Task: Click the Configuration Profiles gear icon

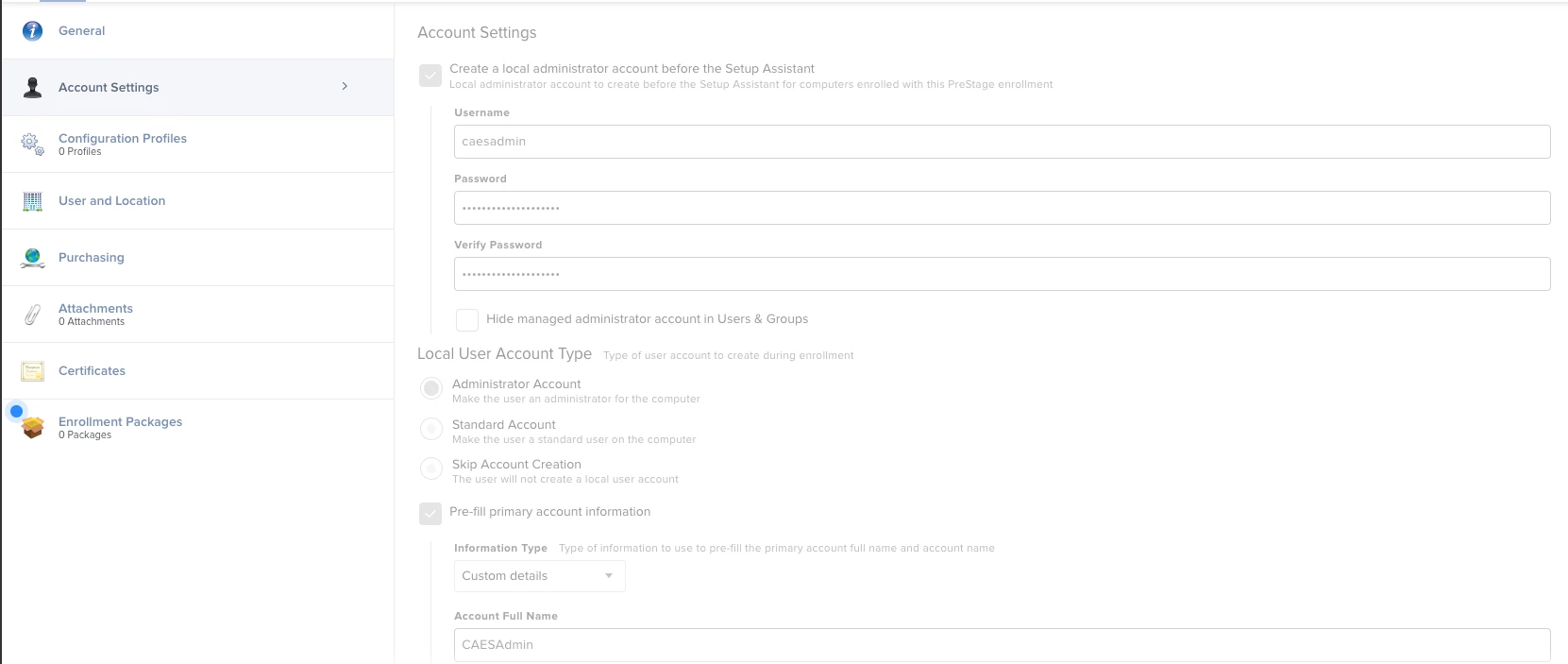Action: tap(32, 145)
